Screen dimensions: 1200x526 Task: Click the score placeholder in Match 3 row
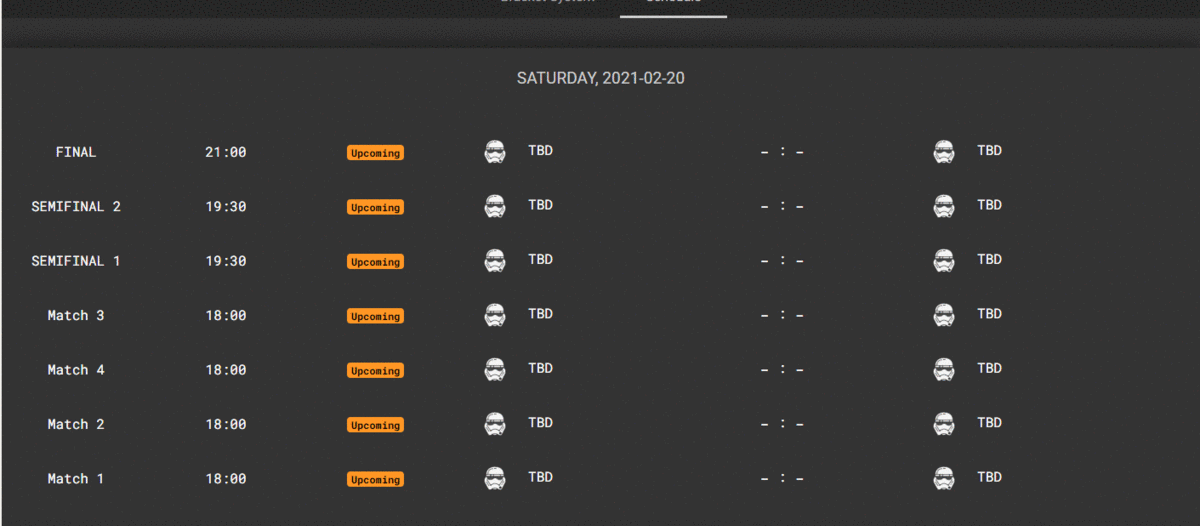(783, 316)
